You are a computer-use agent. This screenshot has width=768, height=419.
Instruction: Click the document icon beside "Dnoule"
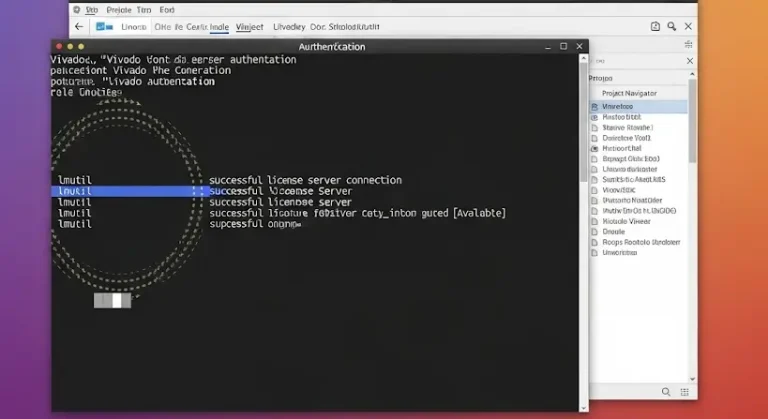(x=595, y=232)
